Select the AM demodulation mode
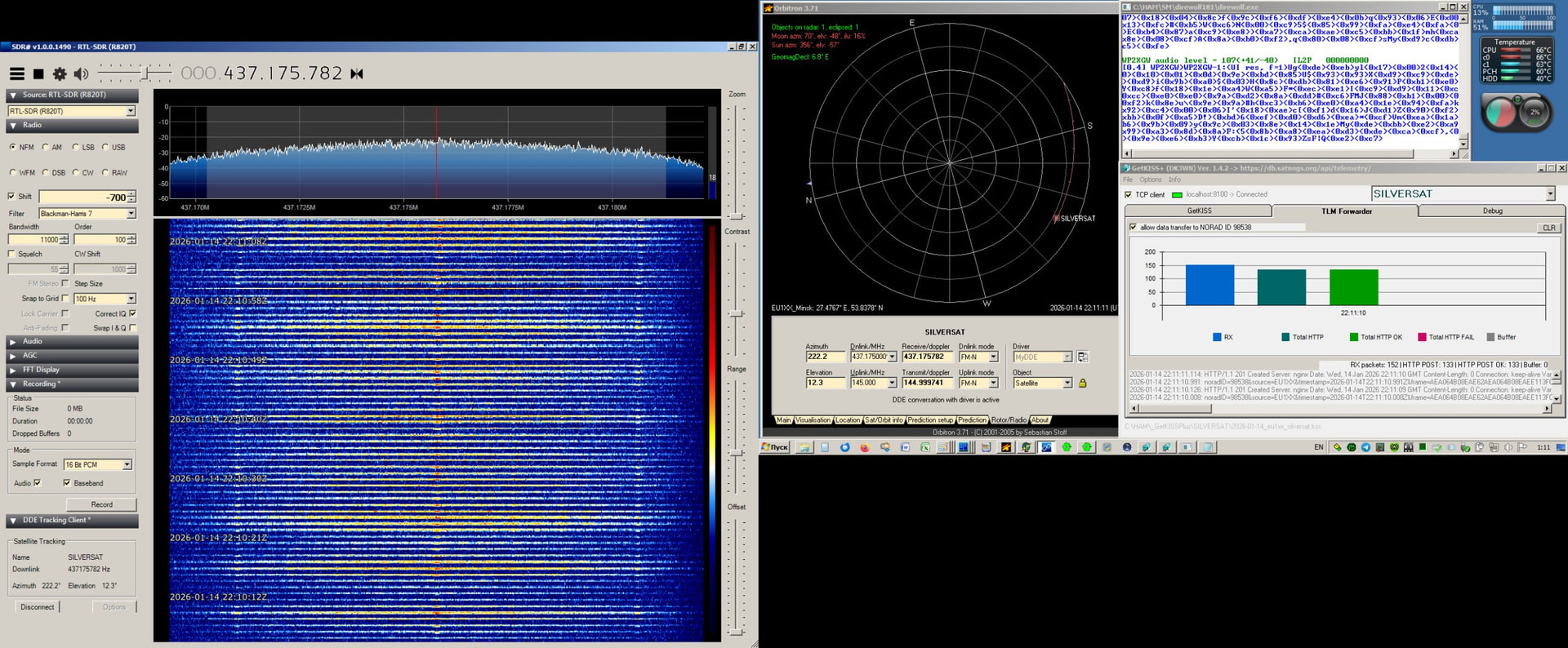This screenshot has width=1568, height=648. [x=46, y=148]
